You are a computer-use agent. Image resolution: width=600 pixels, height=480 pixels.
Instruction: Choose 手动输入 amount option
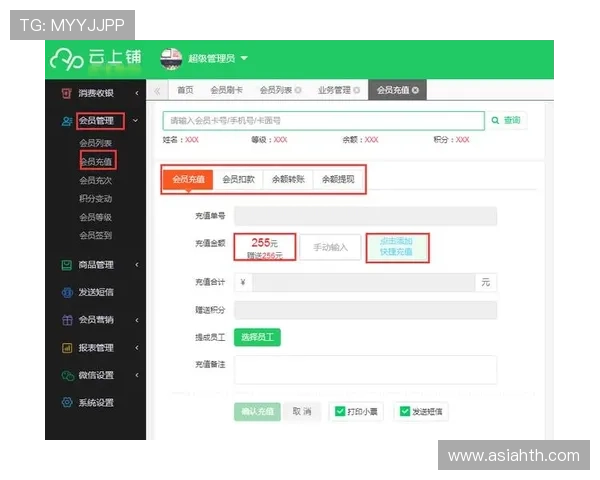(330, 247)
